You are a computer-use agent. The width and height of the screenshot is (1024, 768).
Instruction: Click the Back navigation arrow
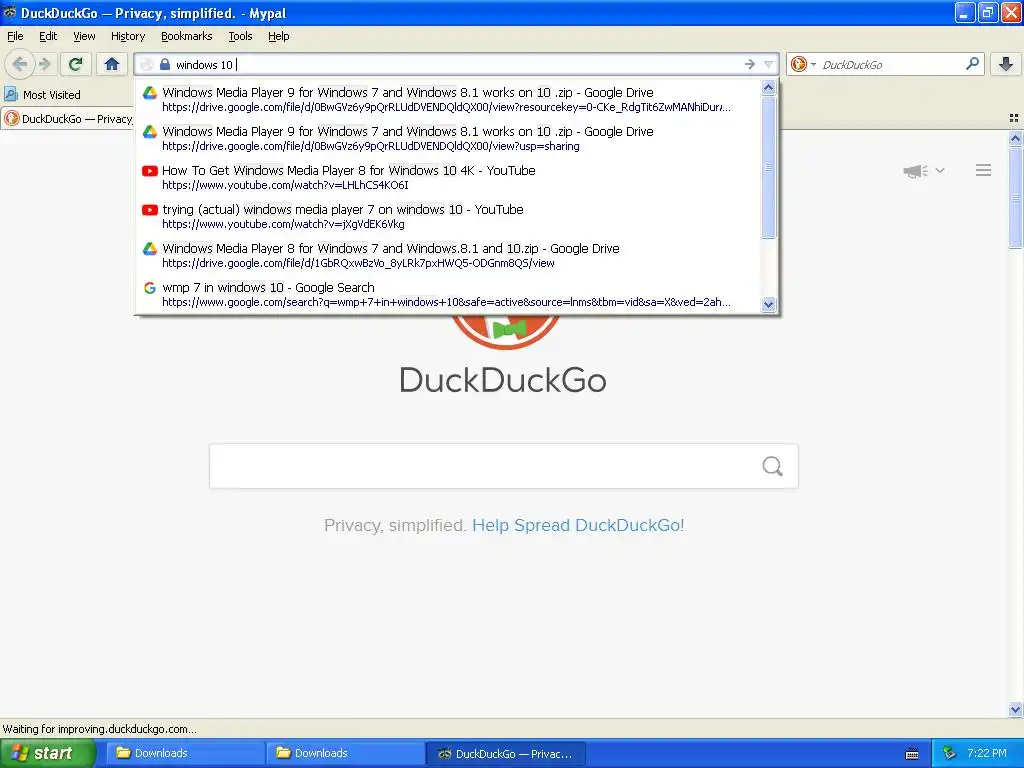(x=20, y=64)
